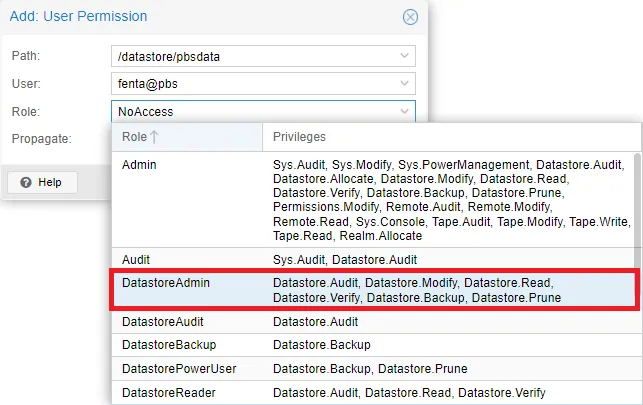Collapse the Role dropdown arrow
The image size is (643, 405).
403,112
